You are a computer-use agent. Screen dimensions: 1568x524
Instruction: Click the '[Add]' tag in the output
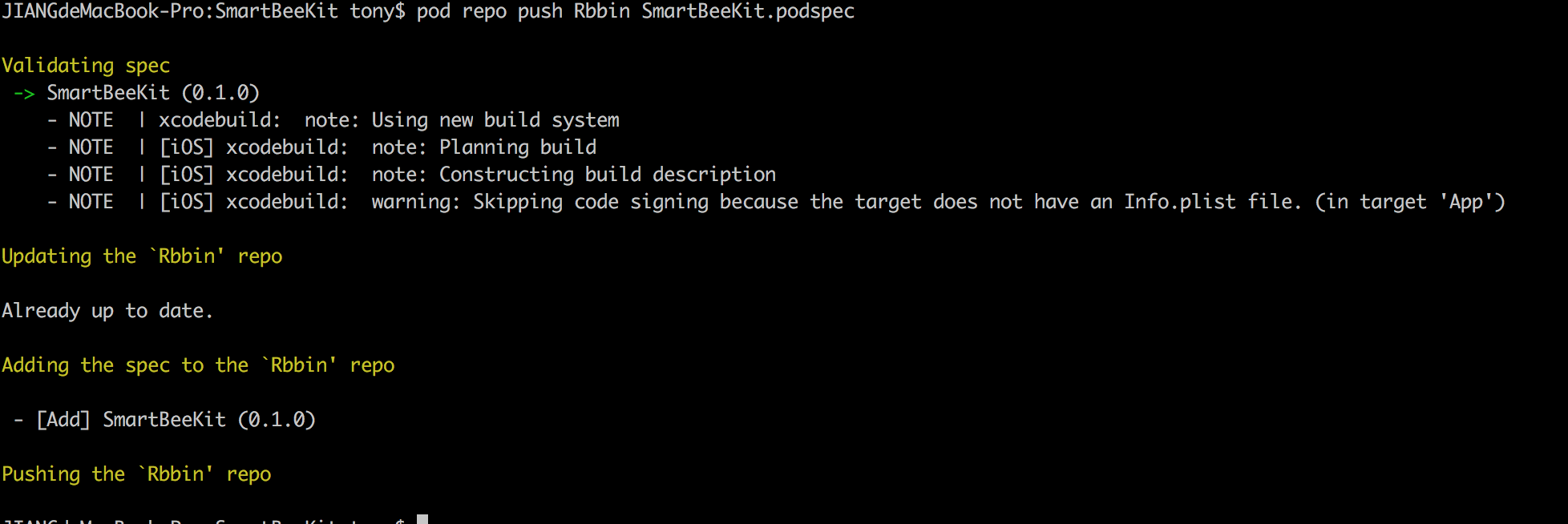pos(63,420)
